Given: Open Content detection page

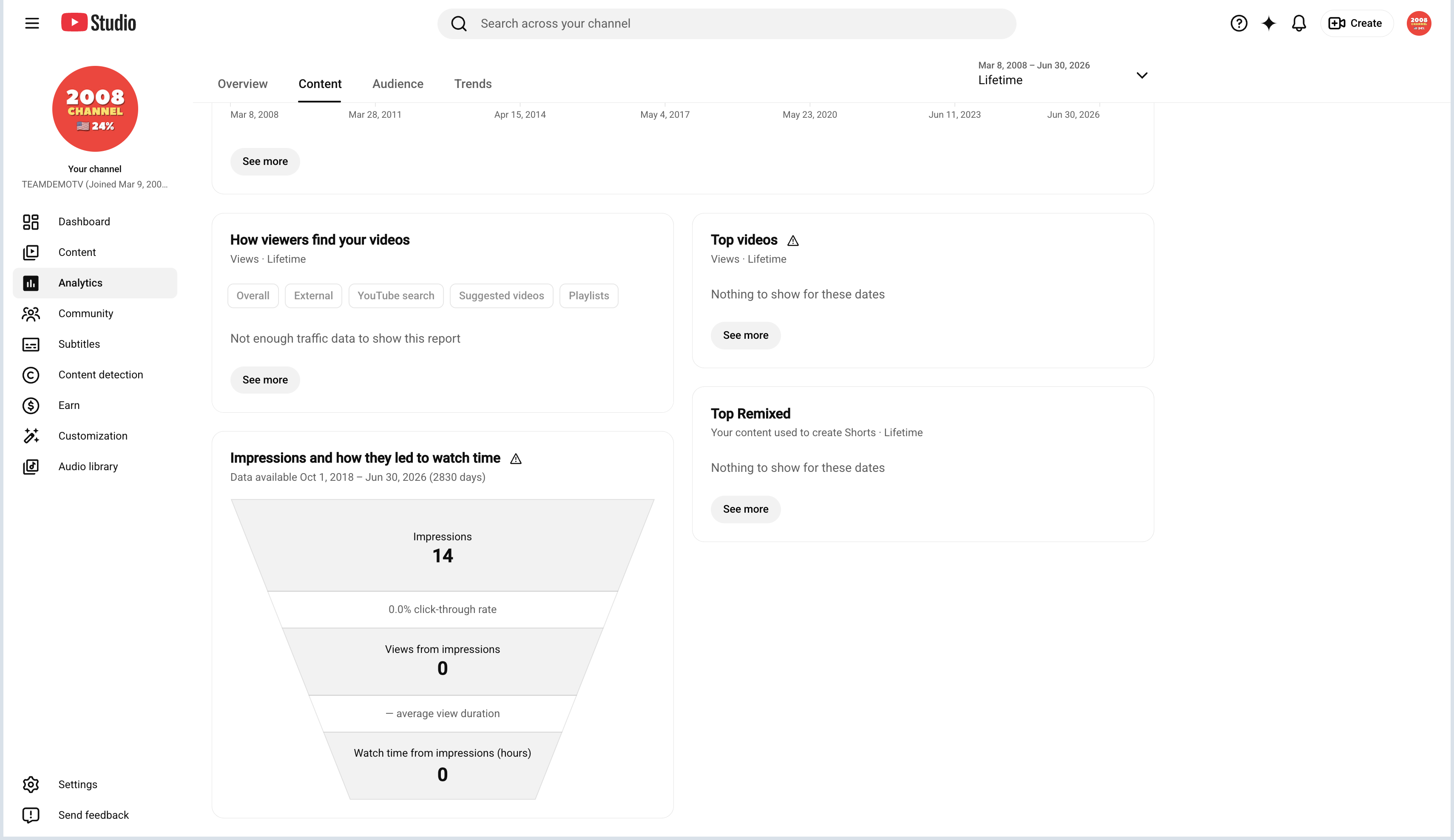Looking at the screenshot, I should pyautogui.click(x=95, y=375).
